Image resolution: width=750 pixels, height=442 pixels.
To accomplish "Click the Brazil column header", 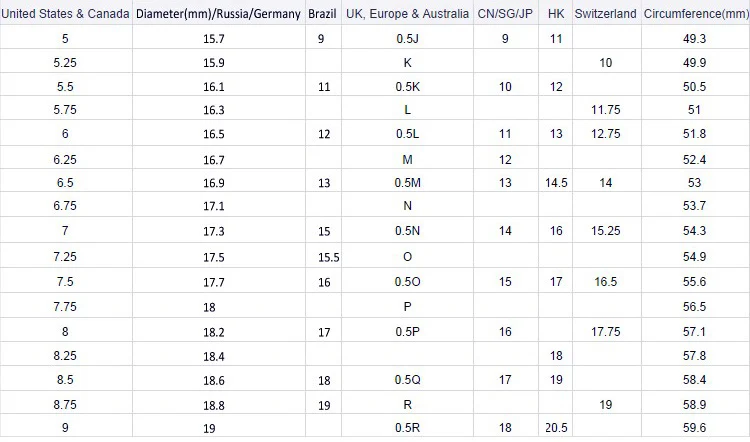I will pos(322,13).
